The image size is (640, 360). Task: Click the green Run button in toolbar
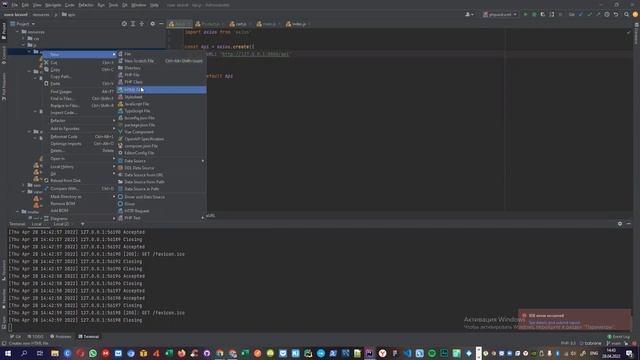[x=525, y=14]
